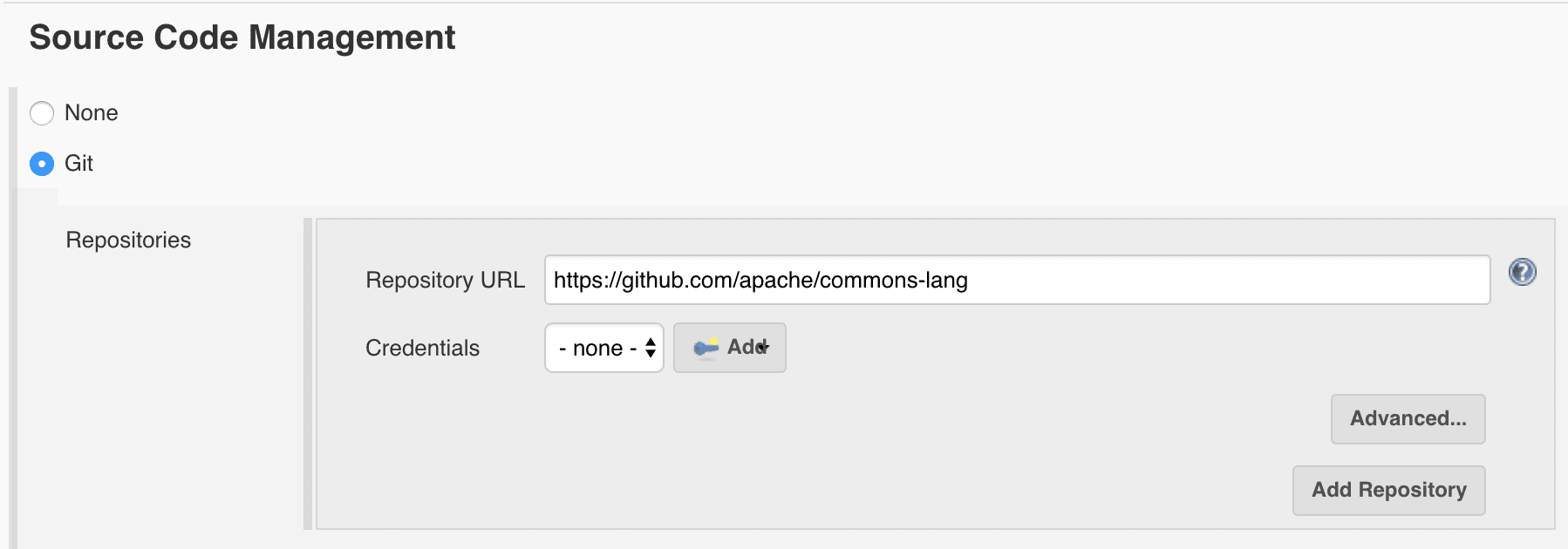Image resolution: width=1568 pixels, height=549 pixels.
Task: Click the Repository URL label
Action: pos(445,280)
